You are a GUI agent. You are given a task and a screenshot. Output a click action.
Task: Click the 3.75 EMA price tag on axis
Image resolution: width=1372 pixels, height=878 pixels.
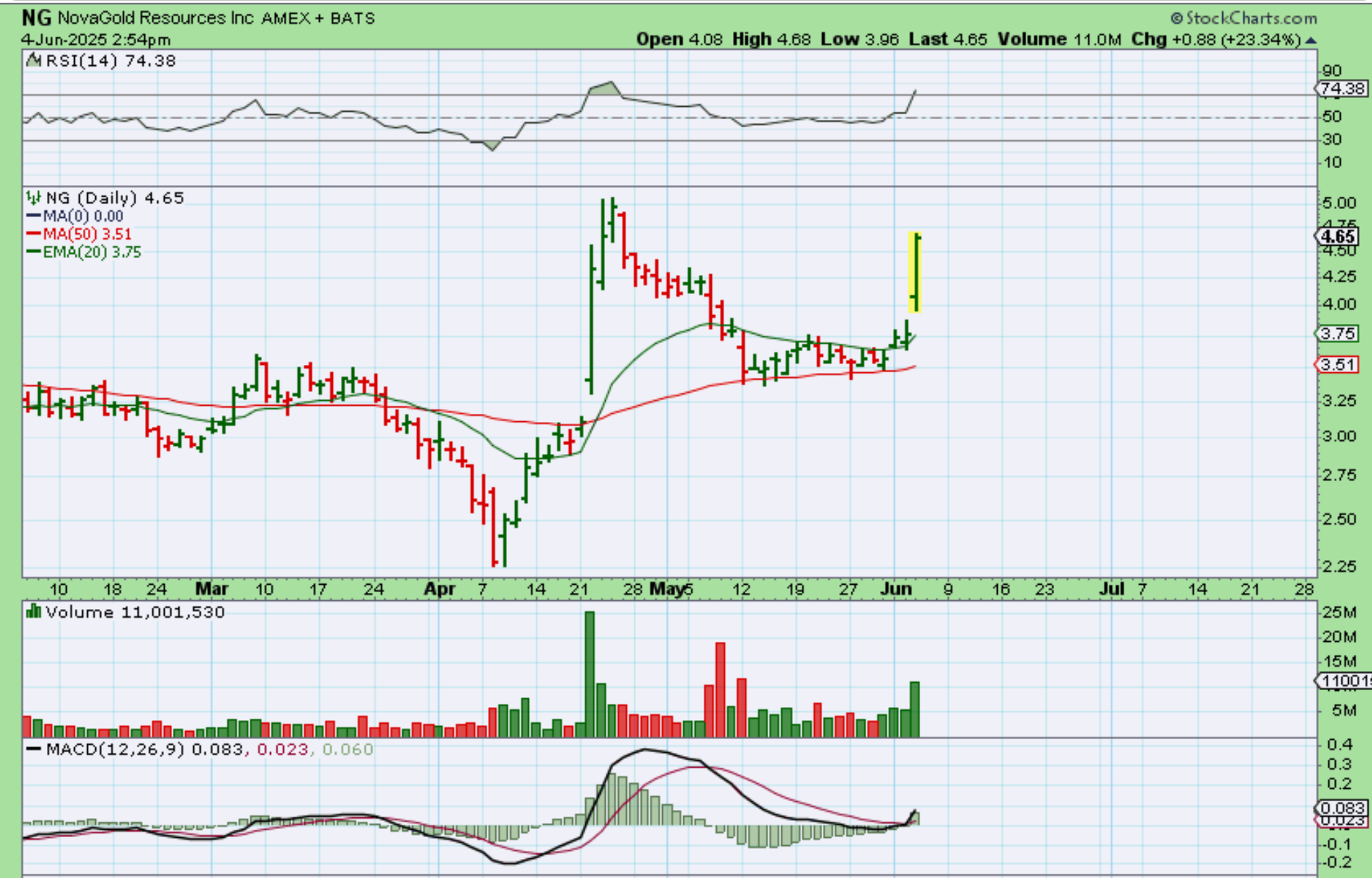pyautogui.click(x=1337, y=334)
